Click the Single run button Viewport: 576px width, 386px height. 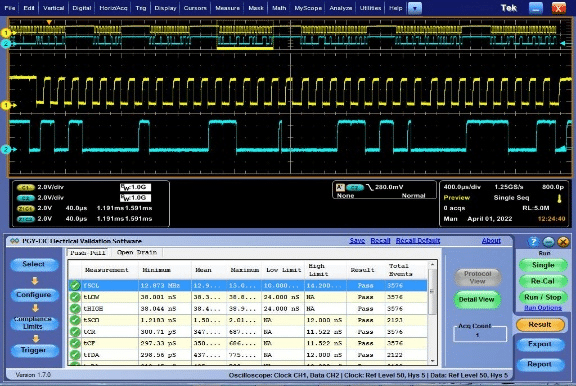[x=543, y=265]
